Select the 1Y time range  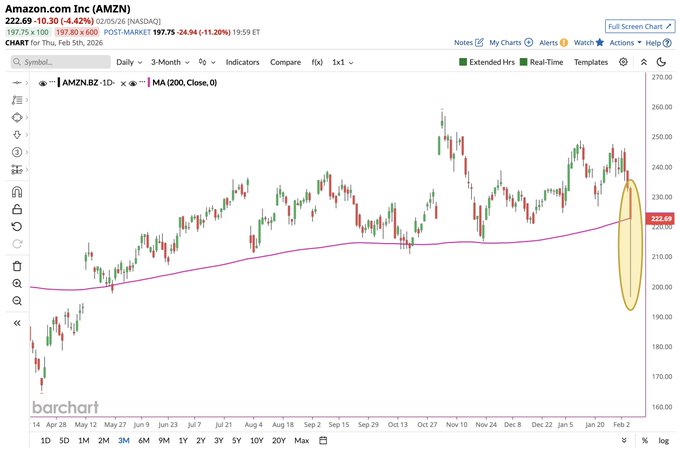[x=183, y=440]
